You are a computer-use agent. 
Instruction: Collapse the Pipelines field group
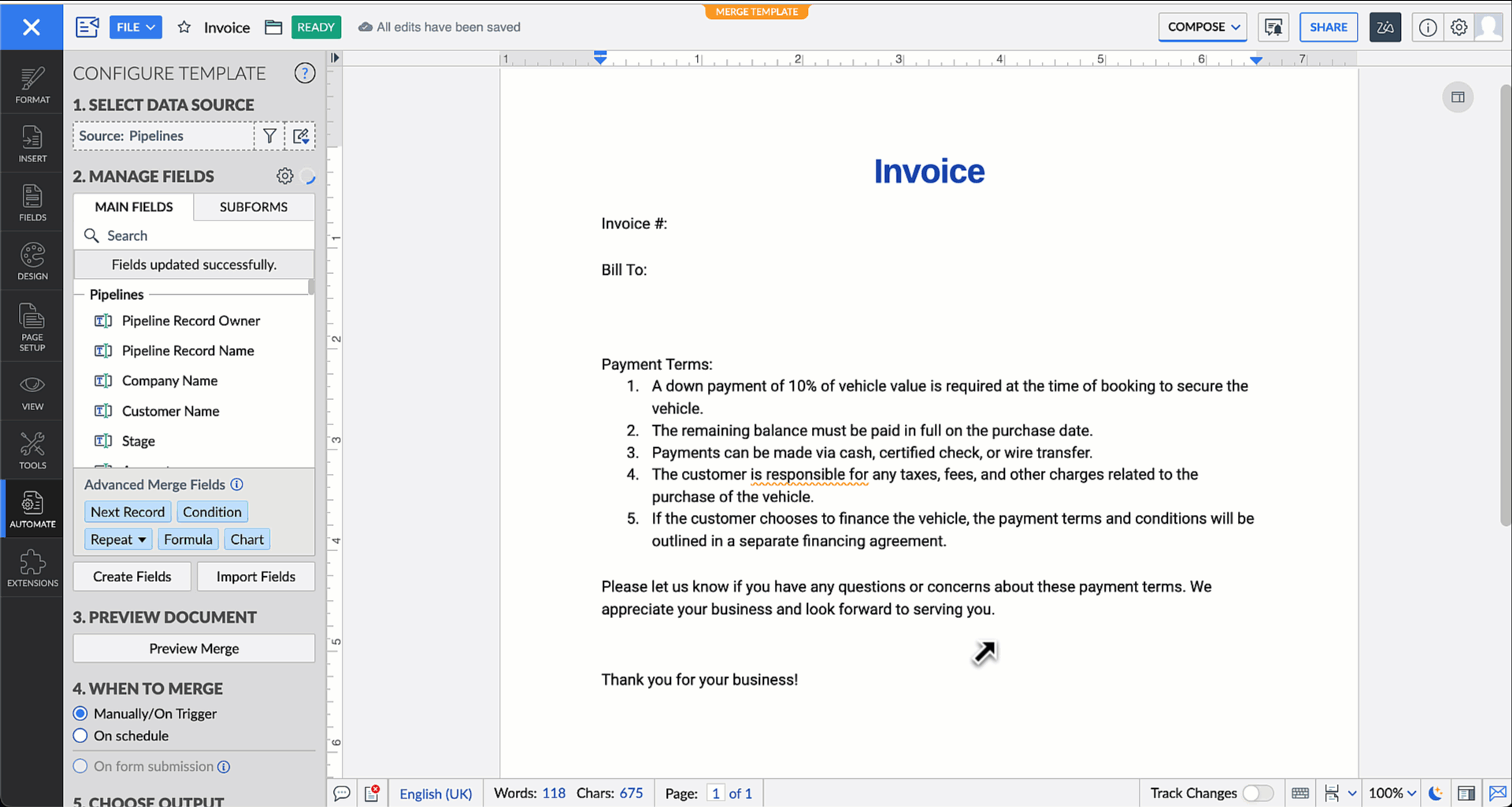coord(117,294)
